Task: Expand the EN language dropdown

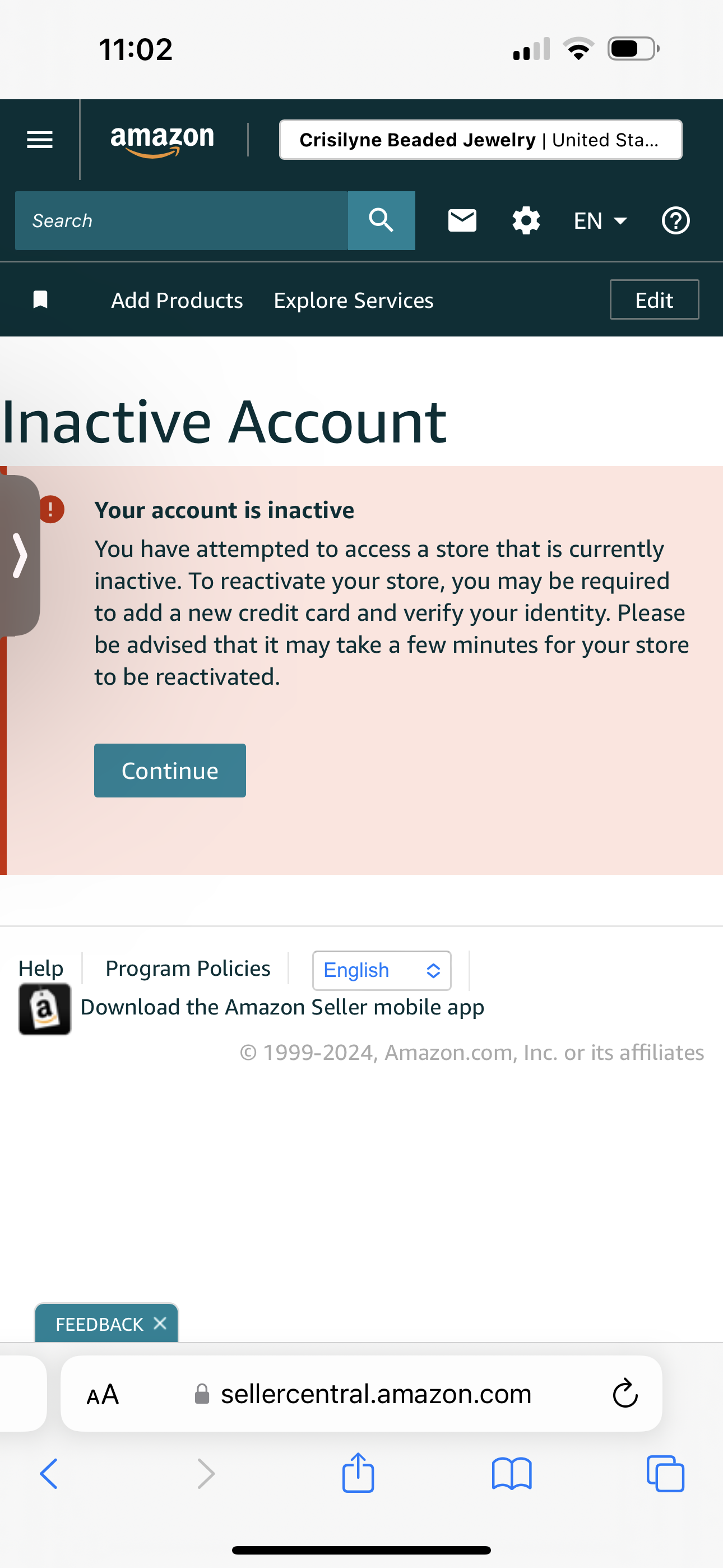Action: (x=600, y=220)
